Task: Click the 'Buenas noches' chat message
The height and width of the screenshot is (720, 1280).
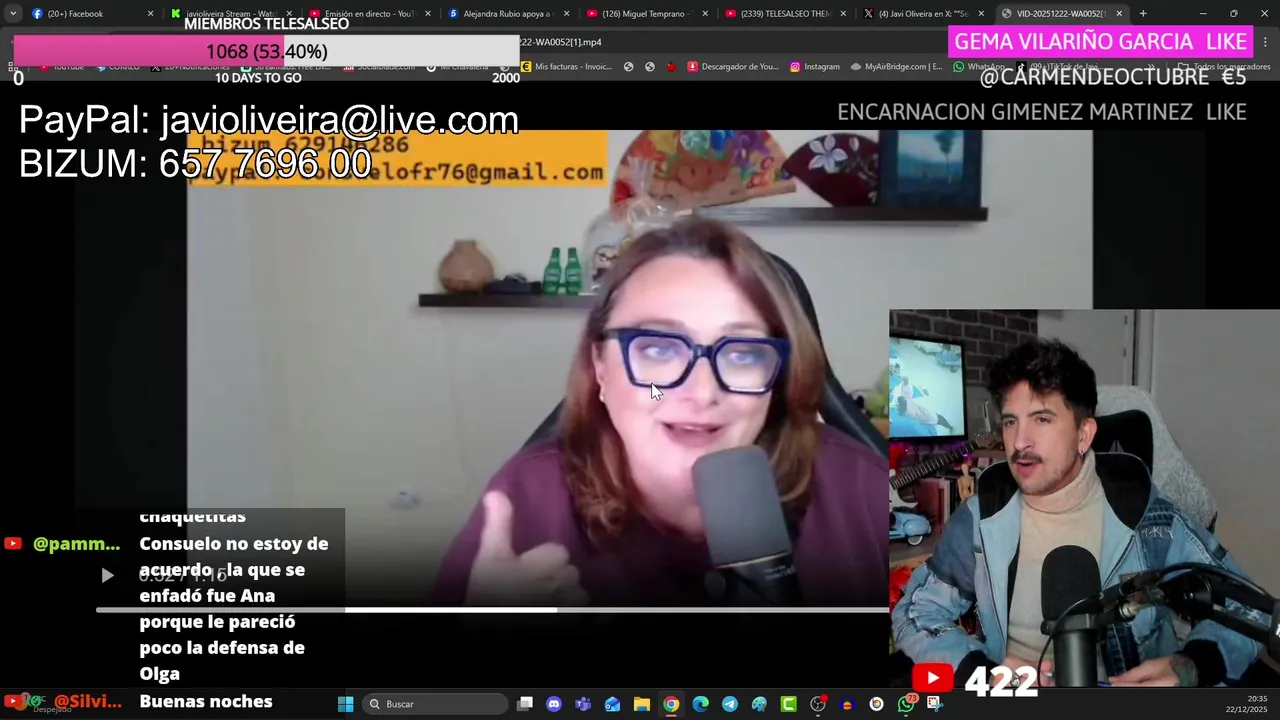Action: click(x=206, y=702)
